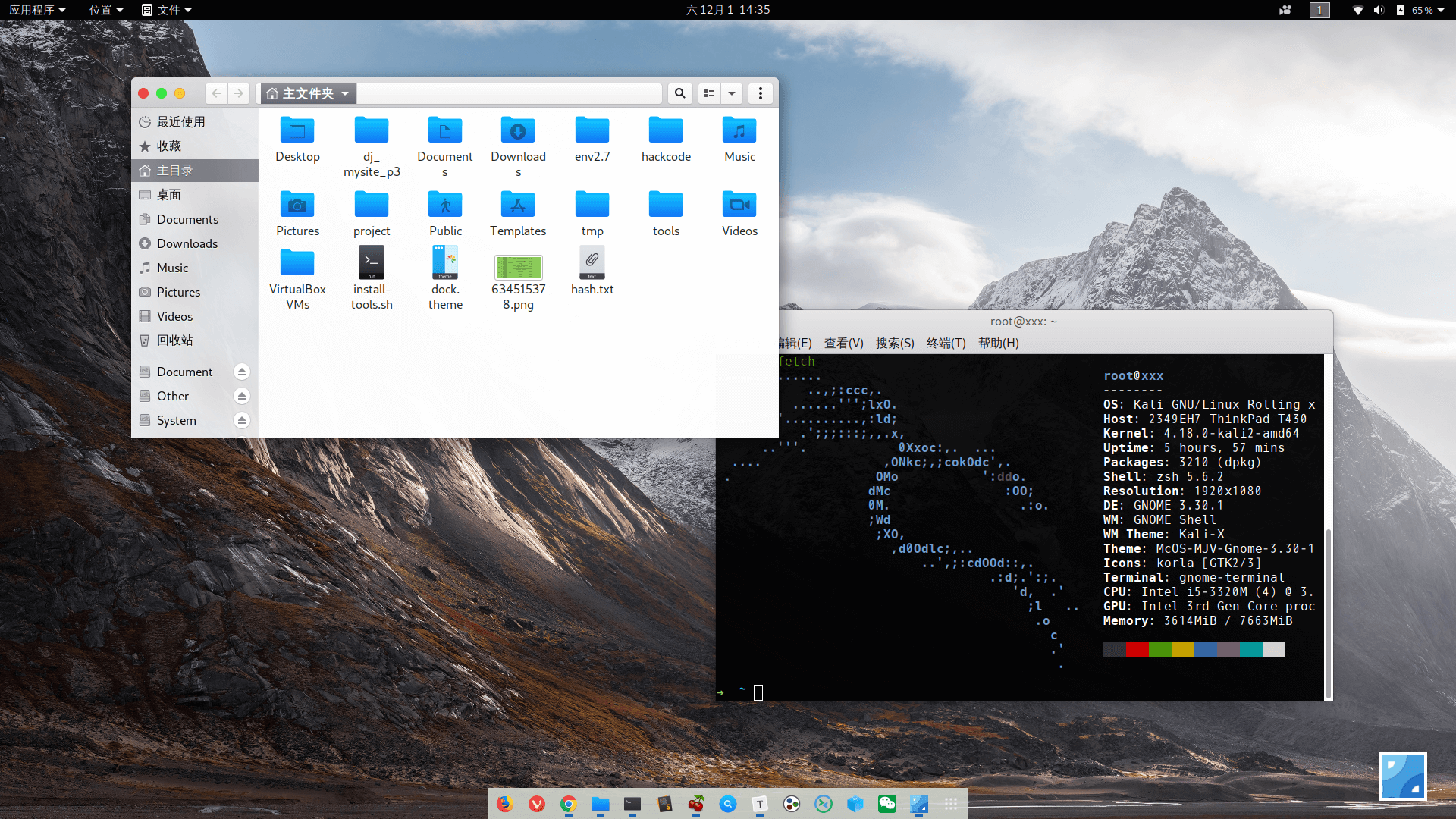
Task: Click the WeChat dock icon
Action: (887, 804)
